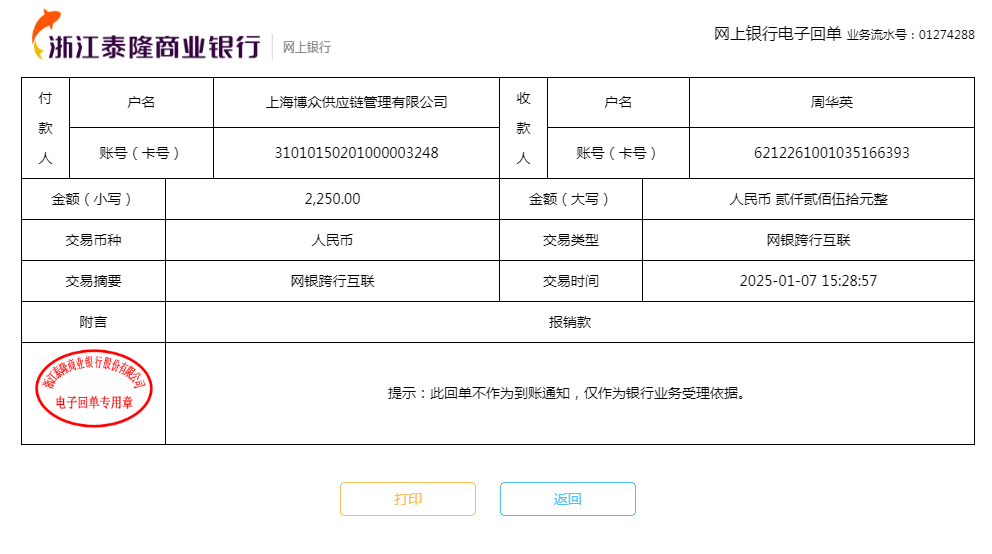Click the Zhejiang Tailong Bank logo
Screen dimensions: 992x554
(146, 40)
